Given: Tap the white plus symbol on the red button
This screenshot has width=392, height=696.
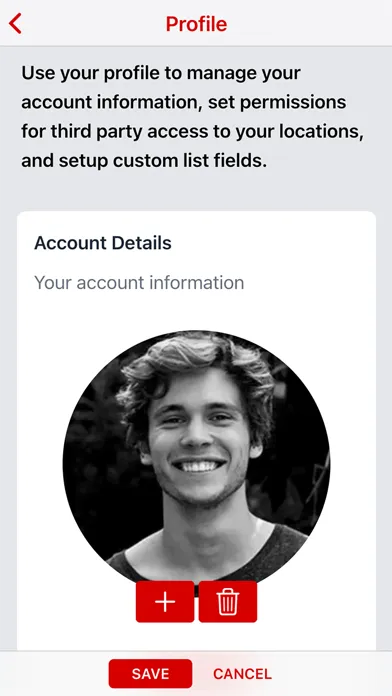Looking at the screenshot, I should click(x=165, y=602).
